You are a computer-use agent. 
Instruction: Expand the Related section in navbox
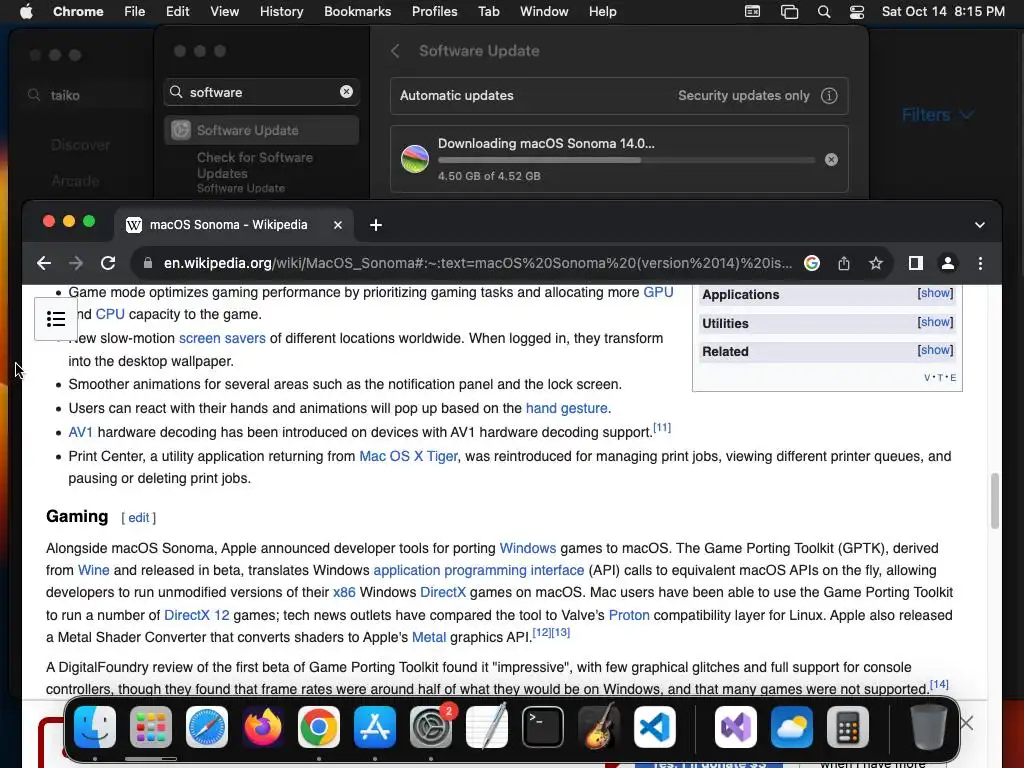pos(935,350)
